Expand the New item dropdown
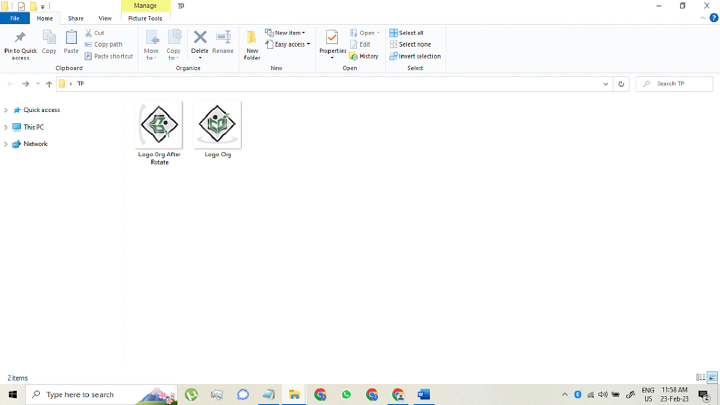 coord(285,33)
